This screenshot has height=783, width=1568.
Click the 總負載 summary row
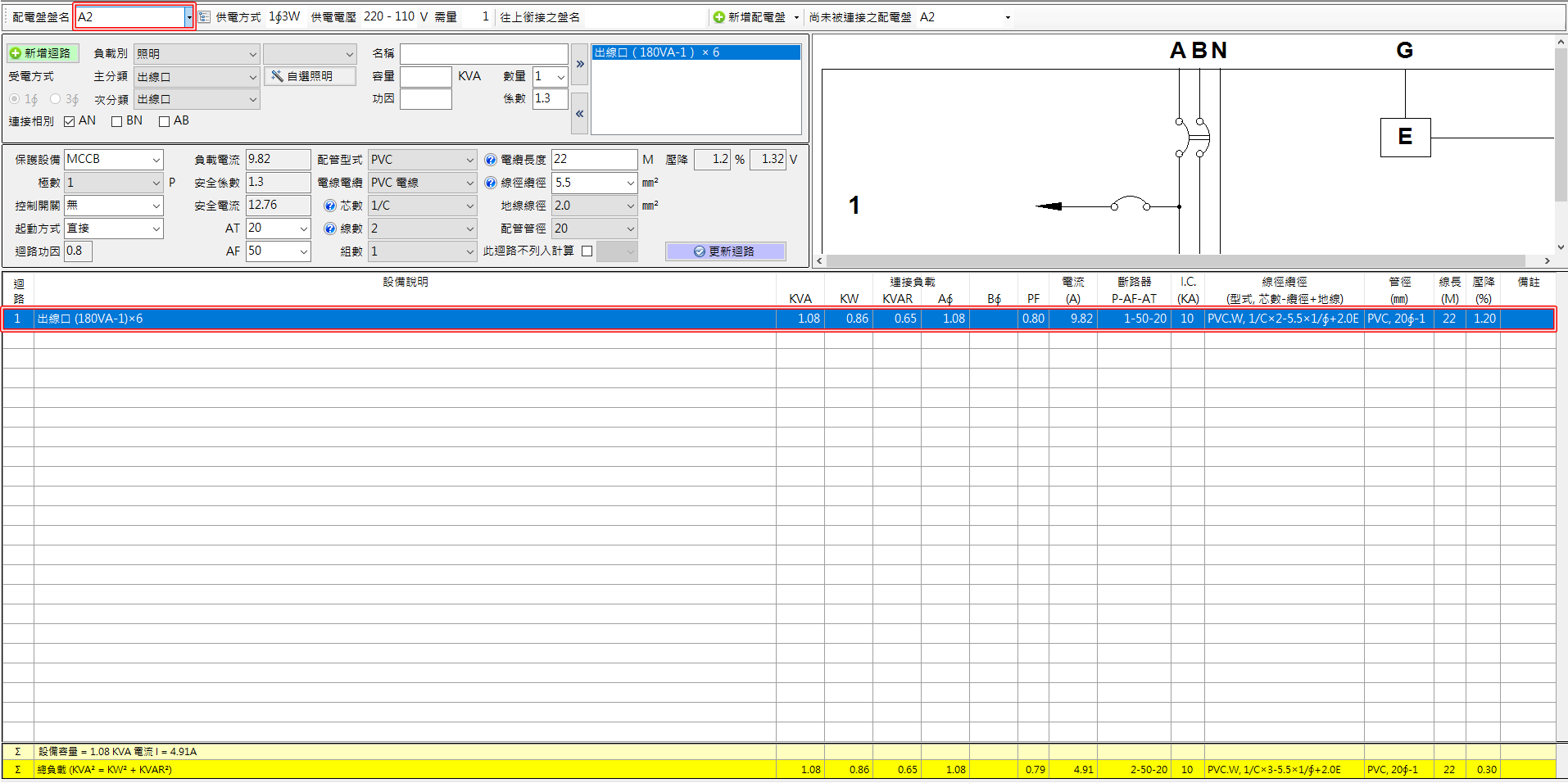click(778, 770)
